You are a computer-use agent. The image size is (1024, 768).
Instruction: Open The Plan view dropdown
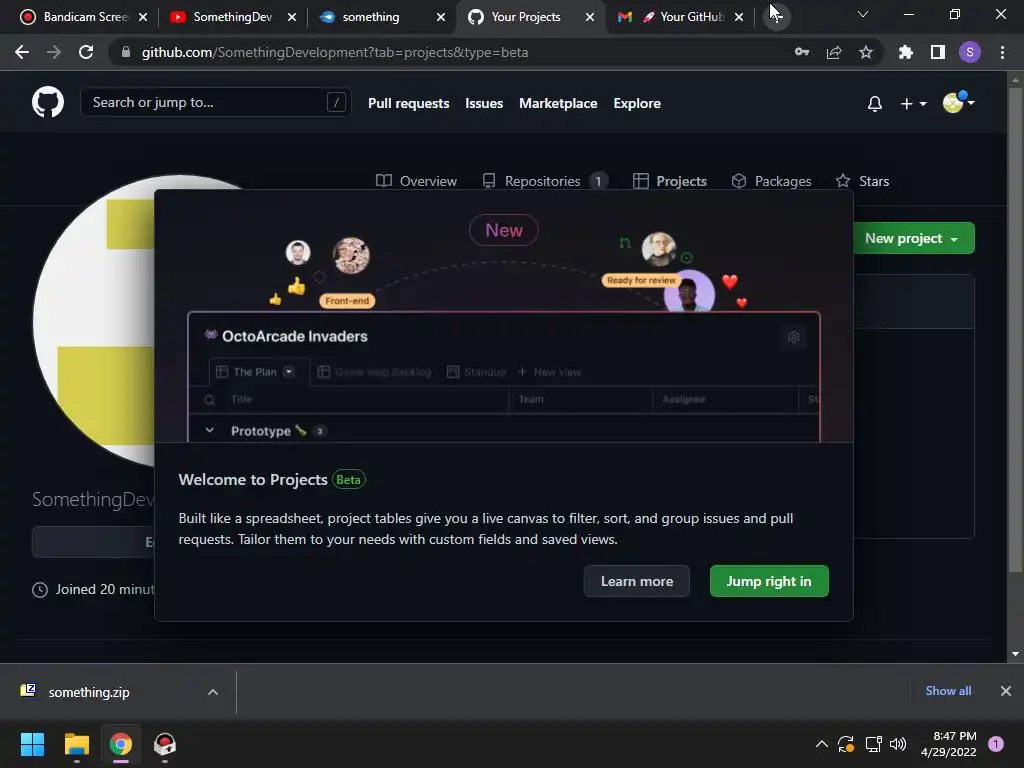289,372
